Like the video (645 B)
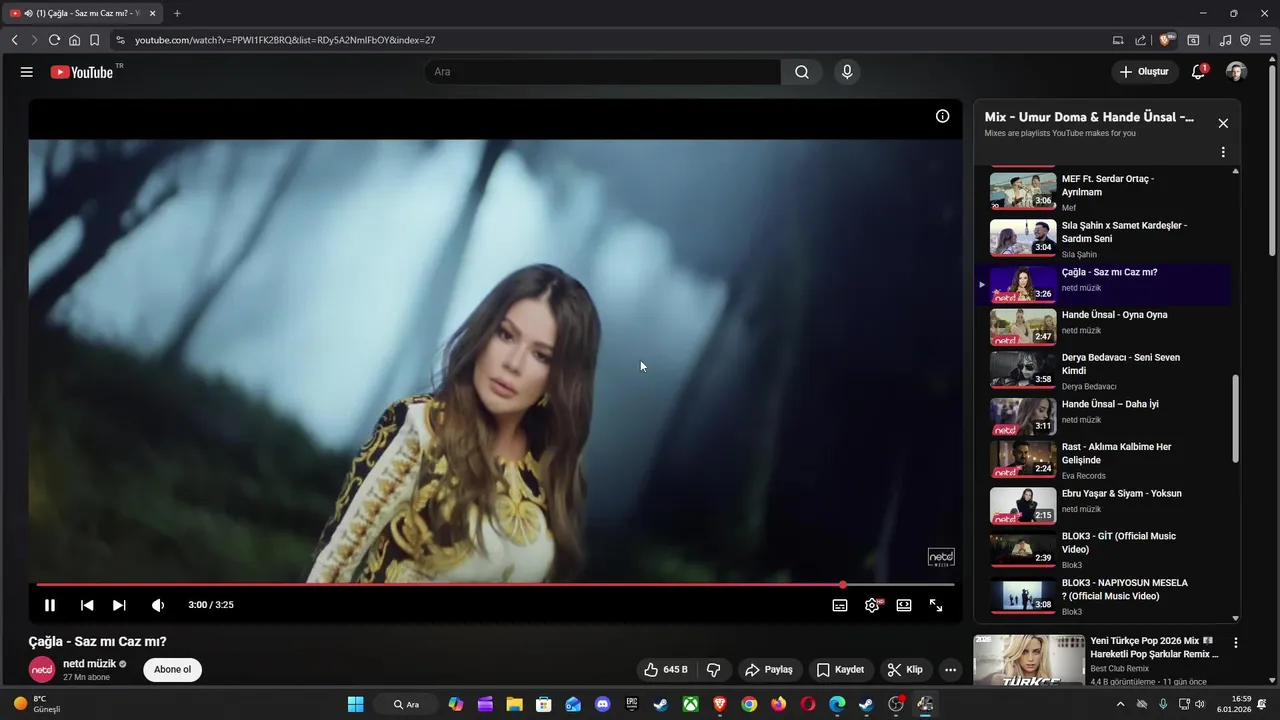Image resolution: width=1280 pixels, height=720 pixels. coord(666,669)
